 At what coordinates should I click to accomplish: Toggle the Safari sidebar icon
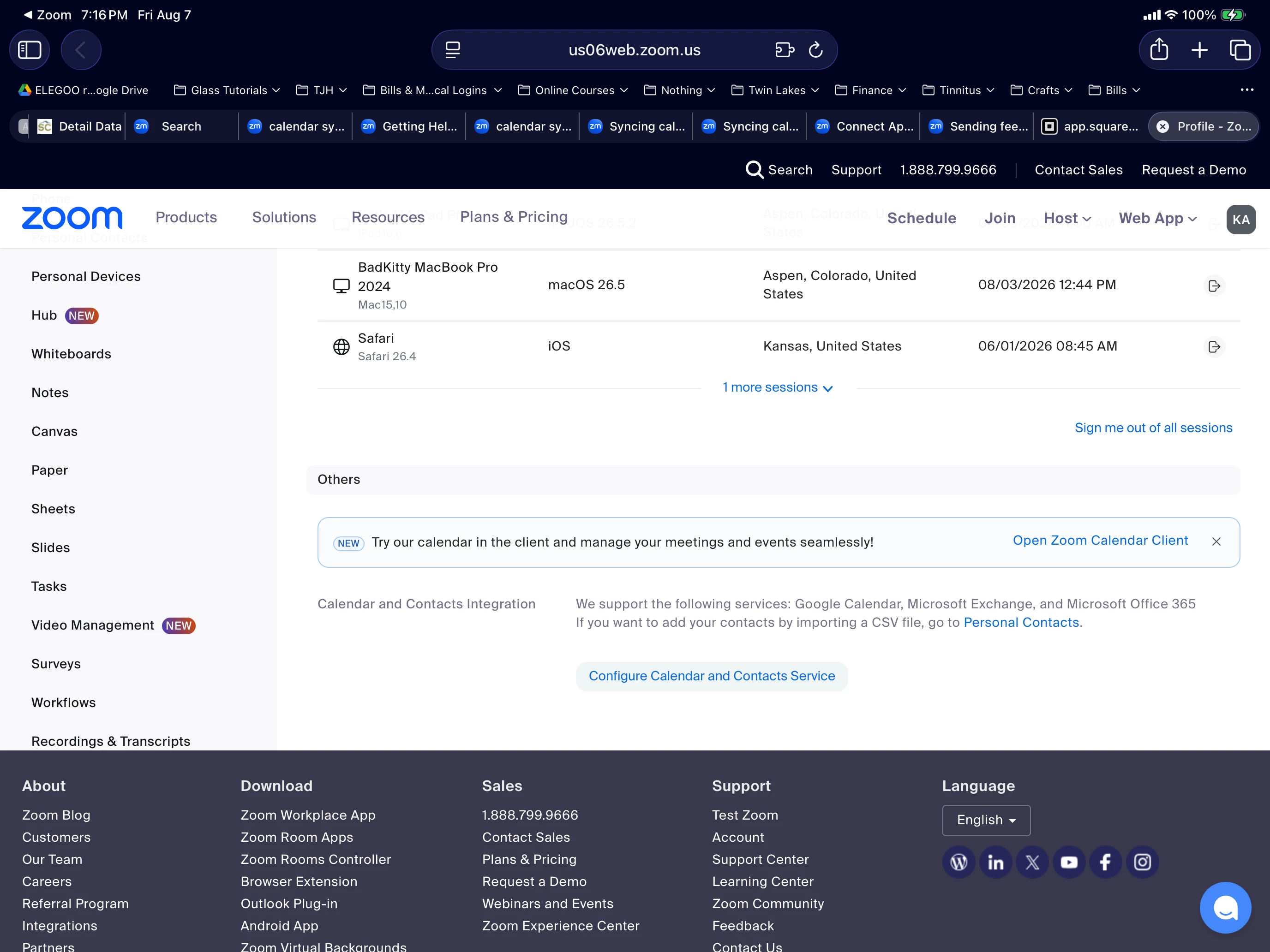point(29,50)
